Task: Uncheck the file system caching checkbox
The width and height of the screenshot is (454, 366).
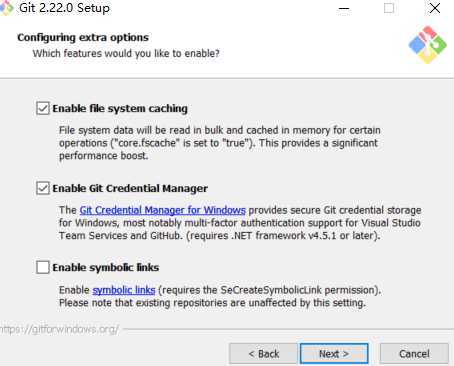Action: [43, 108]
